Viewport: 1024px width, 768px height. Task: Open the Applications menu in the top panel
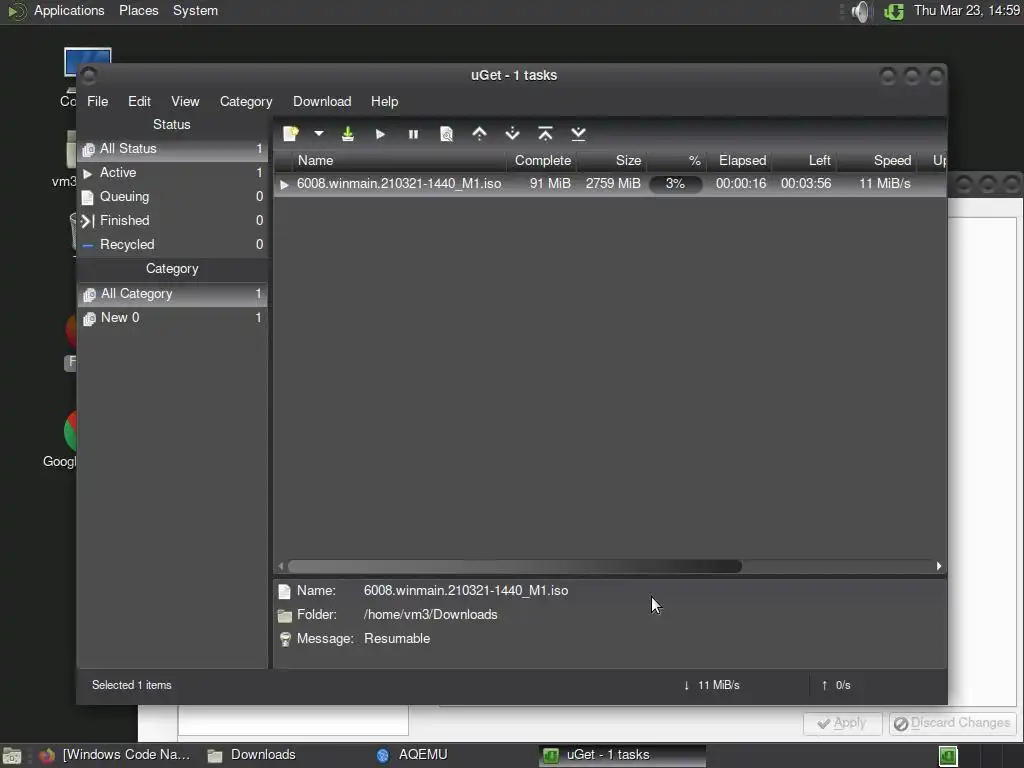point(69,10)
